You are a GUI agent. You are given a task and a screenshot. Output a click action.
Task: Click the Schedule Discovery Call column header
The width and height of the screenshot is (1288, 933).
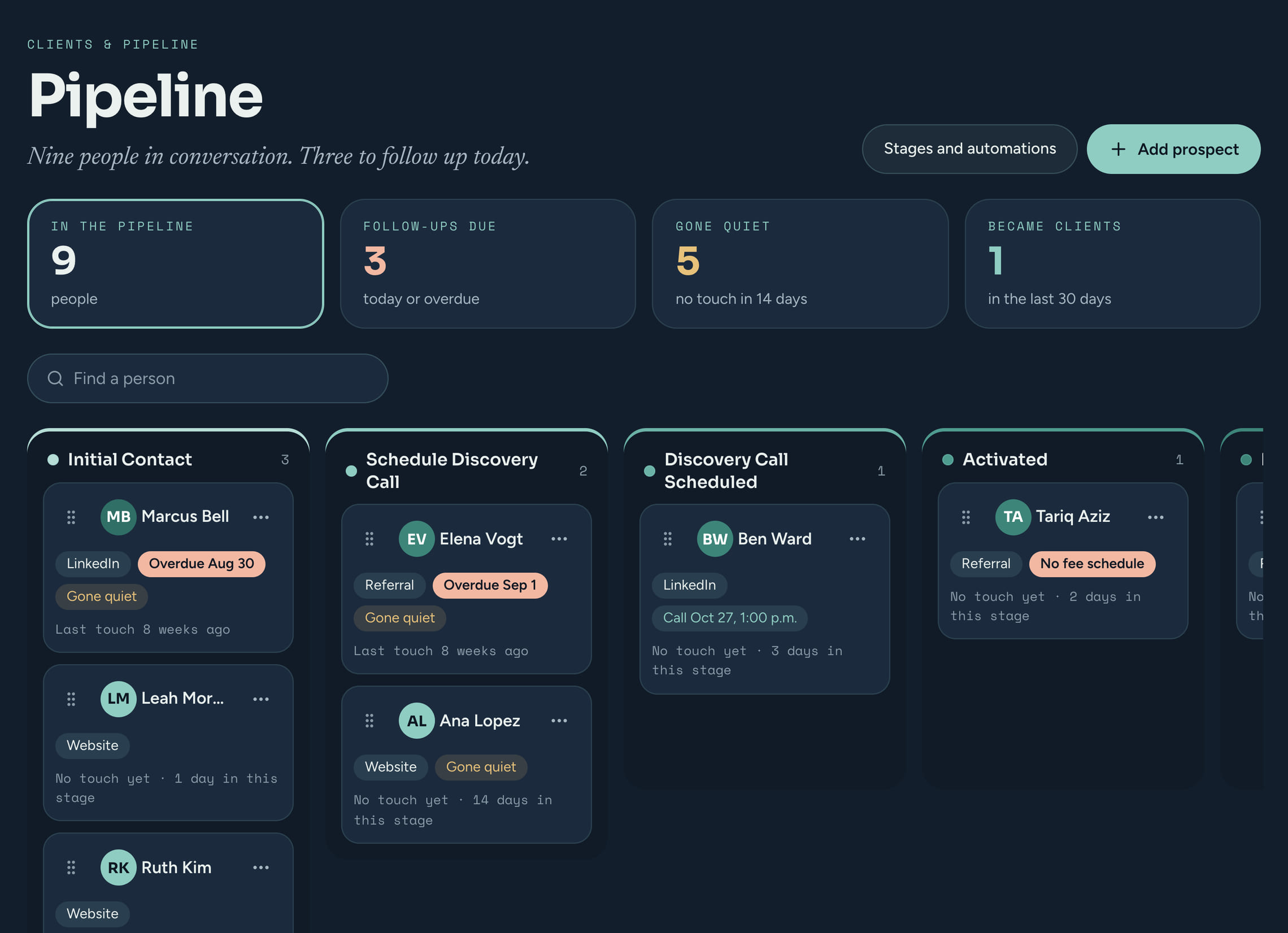click(452, 470)
